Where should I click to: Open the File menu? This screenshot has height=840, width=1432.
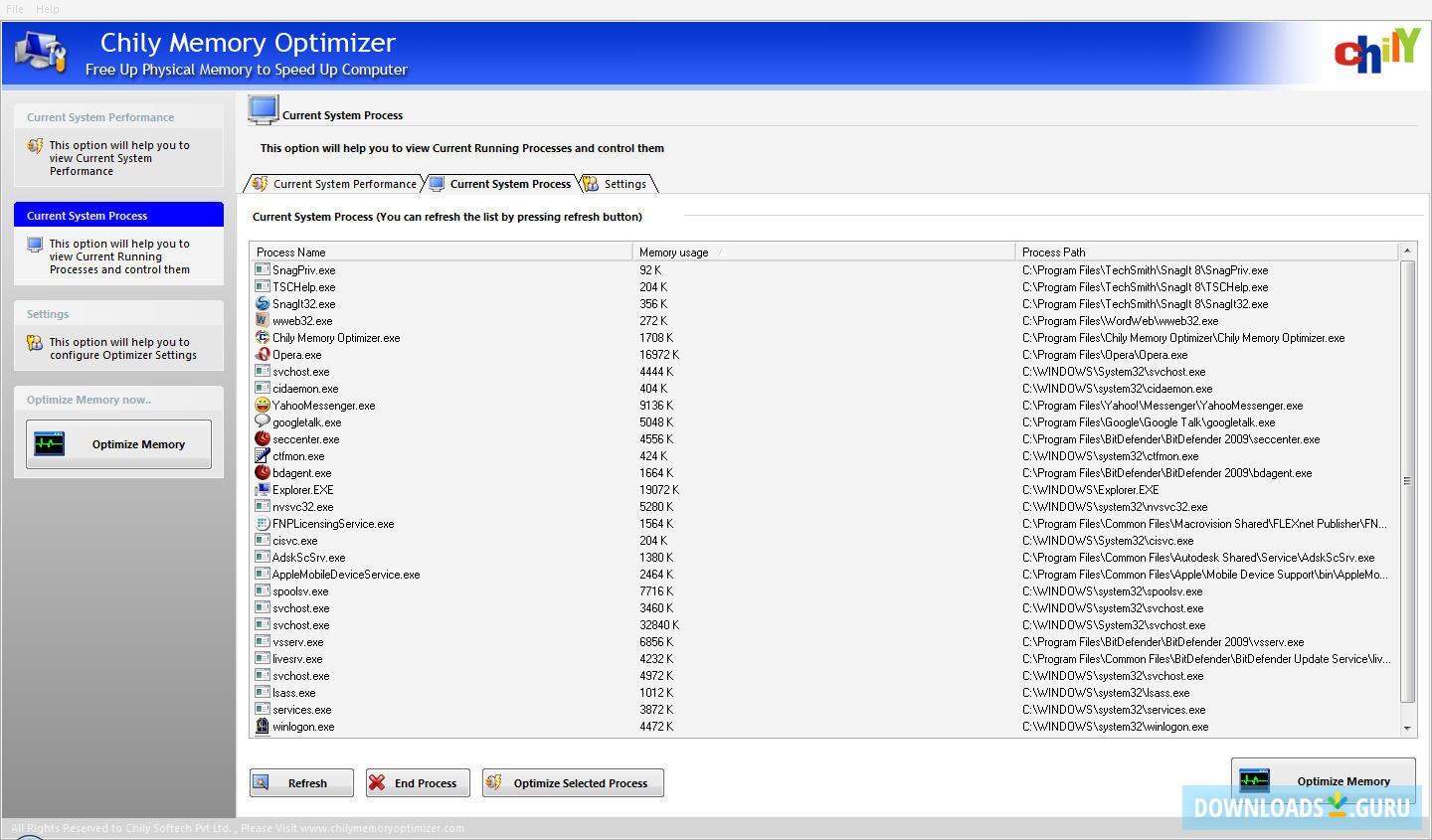coord(15,9)
